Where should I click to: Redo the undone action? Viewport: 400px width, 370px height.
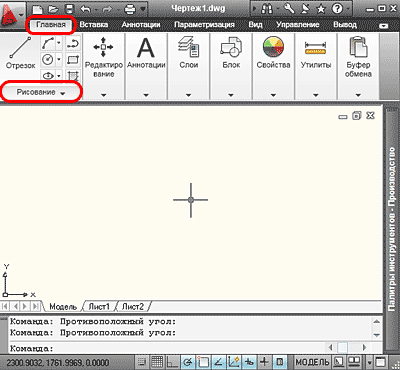(x=107, y=9)
